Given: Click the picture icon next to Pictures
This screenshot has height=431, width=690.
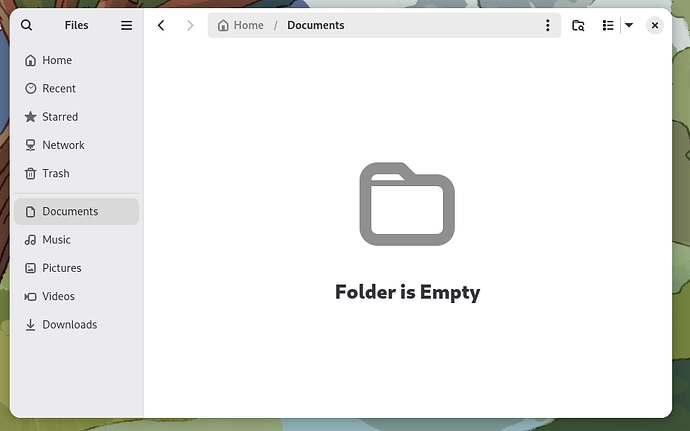Looking at the screenshot, I should tap(30, 268).
